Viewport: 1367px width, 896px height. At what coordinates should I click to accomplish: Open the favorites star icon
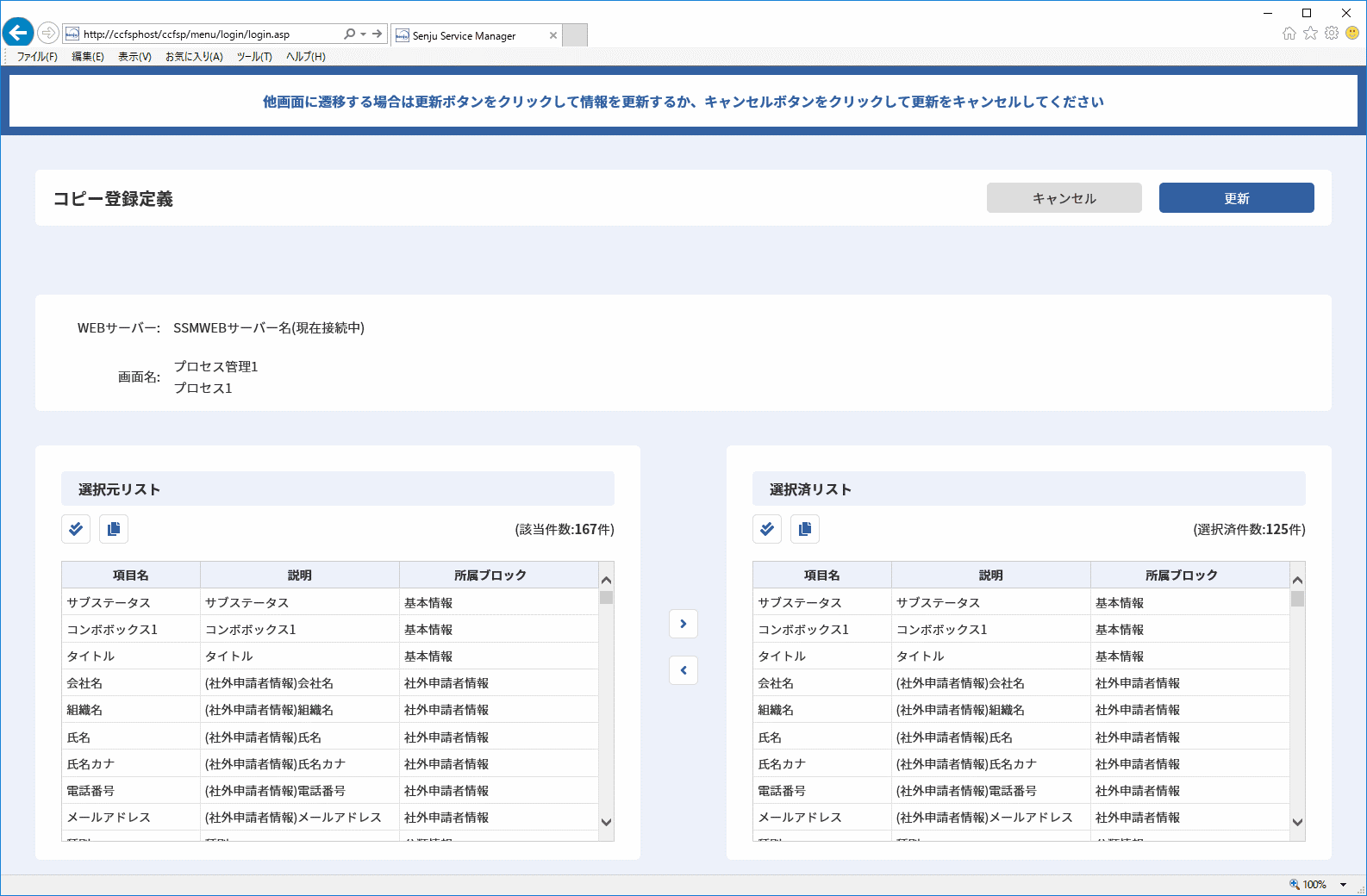[x=1311, y=34]
